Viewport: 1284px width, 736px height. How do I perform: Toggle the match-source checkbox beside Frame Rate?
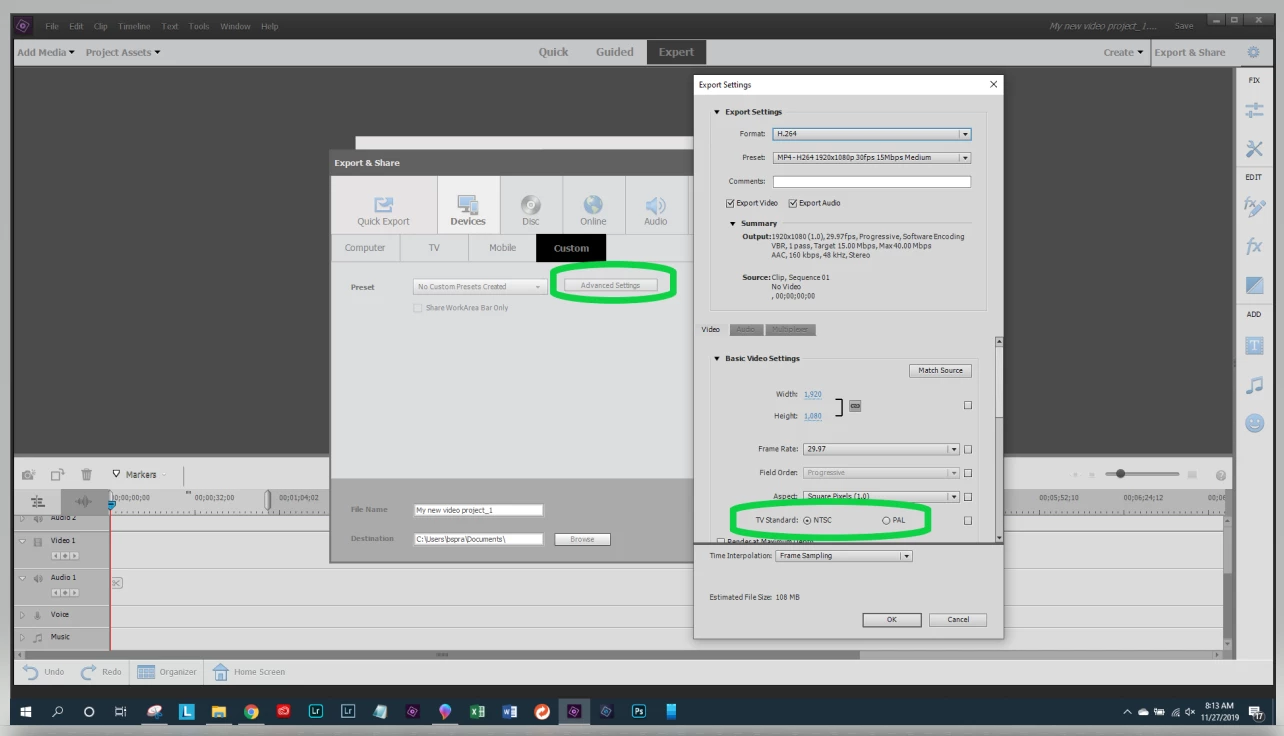click(x=968, y=450)
